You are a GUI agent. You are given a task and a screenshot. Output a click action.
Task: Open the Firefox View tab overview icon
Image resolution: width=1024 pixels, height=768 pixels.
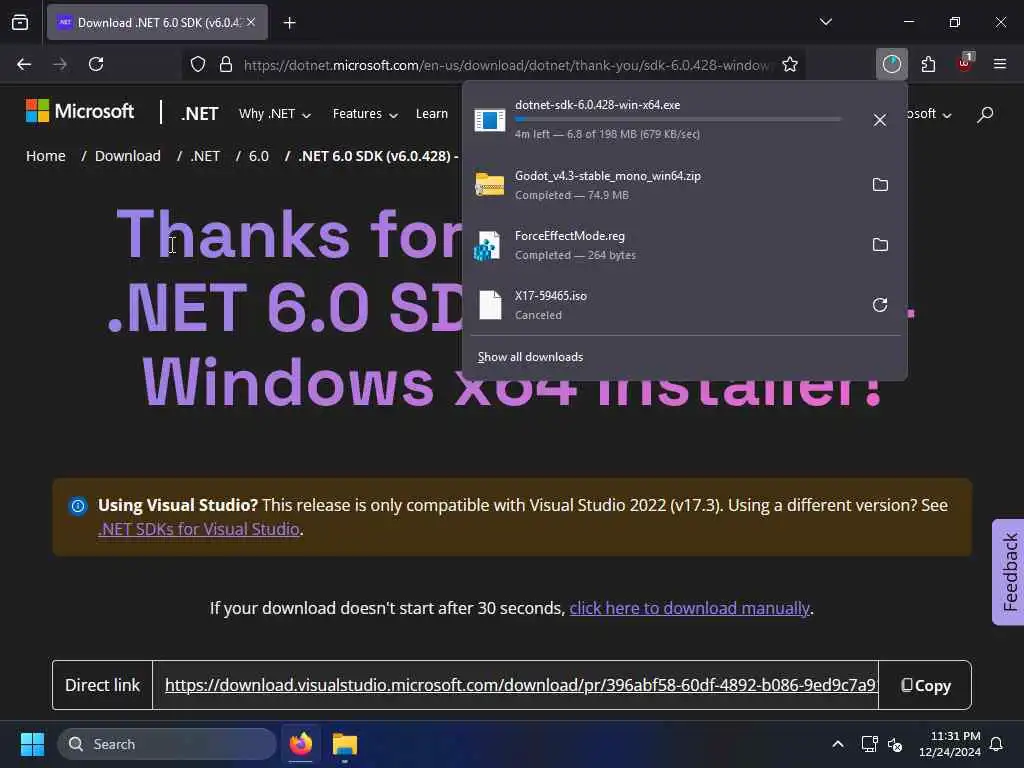click(20, 22)
